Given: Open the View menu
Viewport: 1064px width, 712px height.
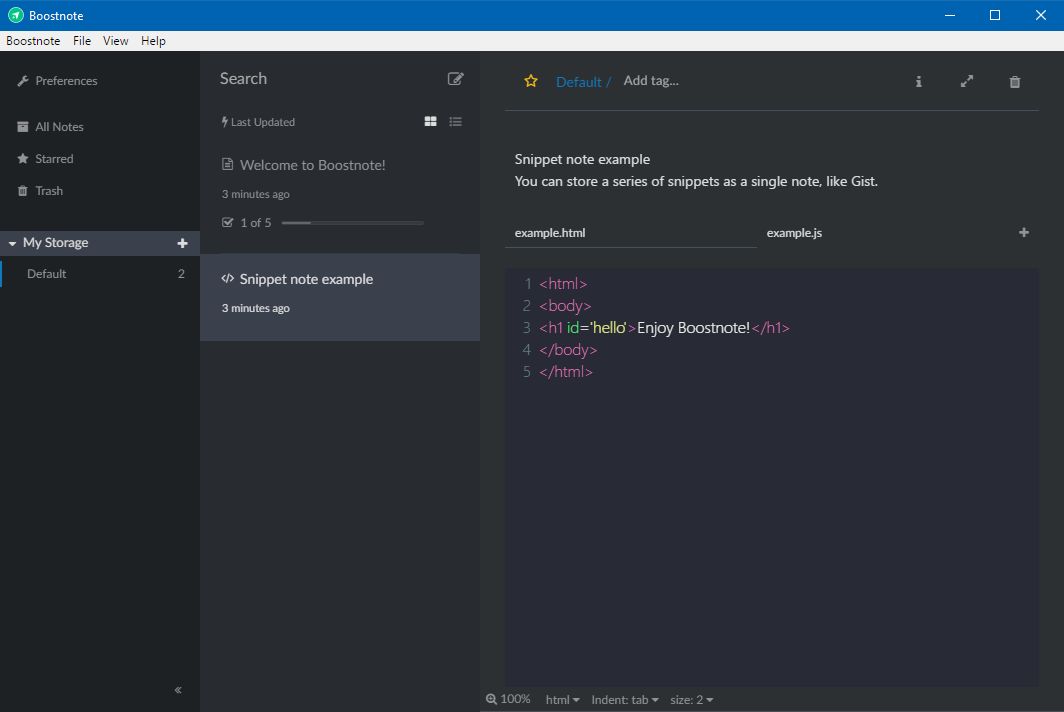Looking at the screenshot, I should tap(115, 41).
